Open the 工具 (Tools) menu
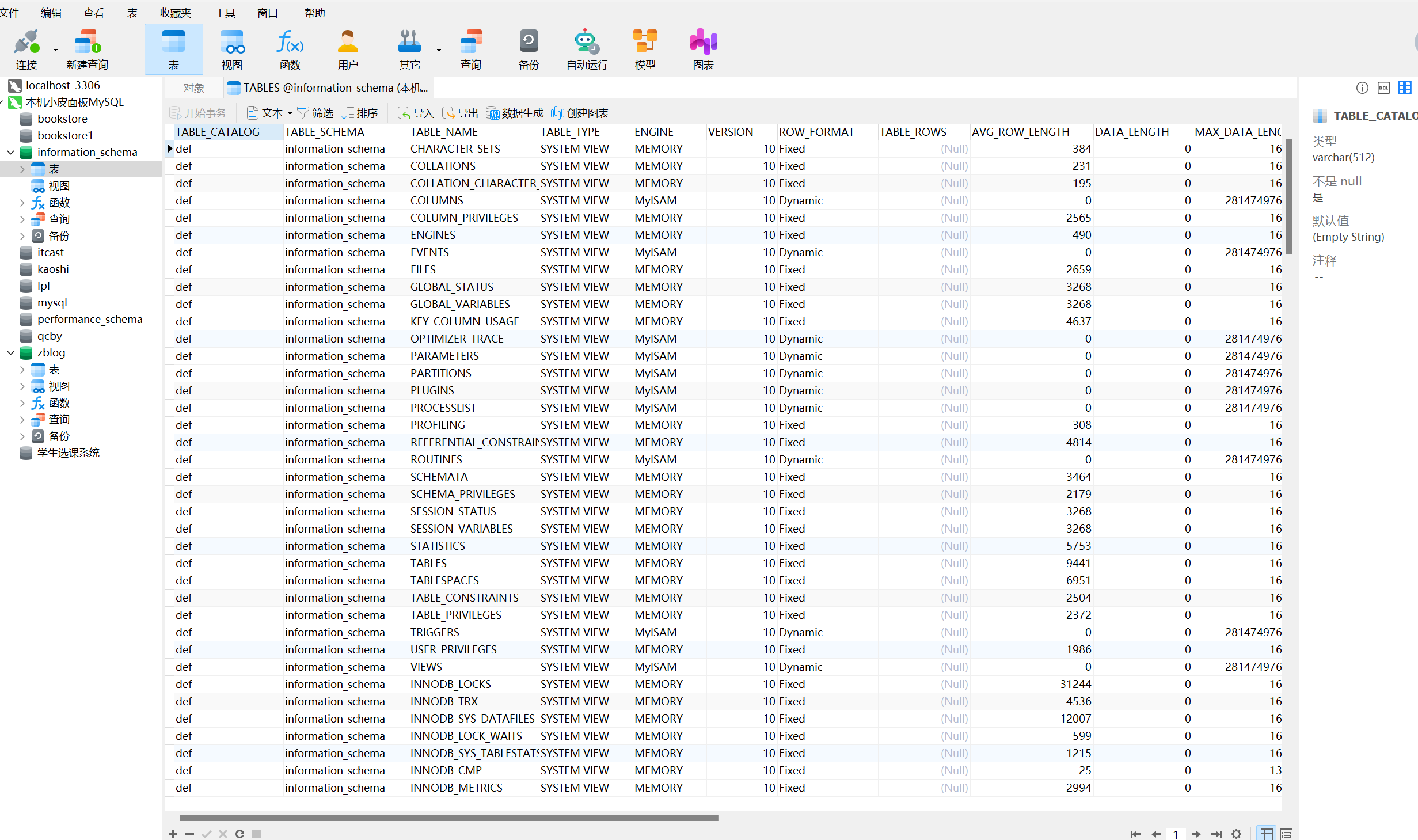Screen dimensions: 1418x840 pyautogui.click(x=225, y=13)
